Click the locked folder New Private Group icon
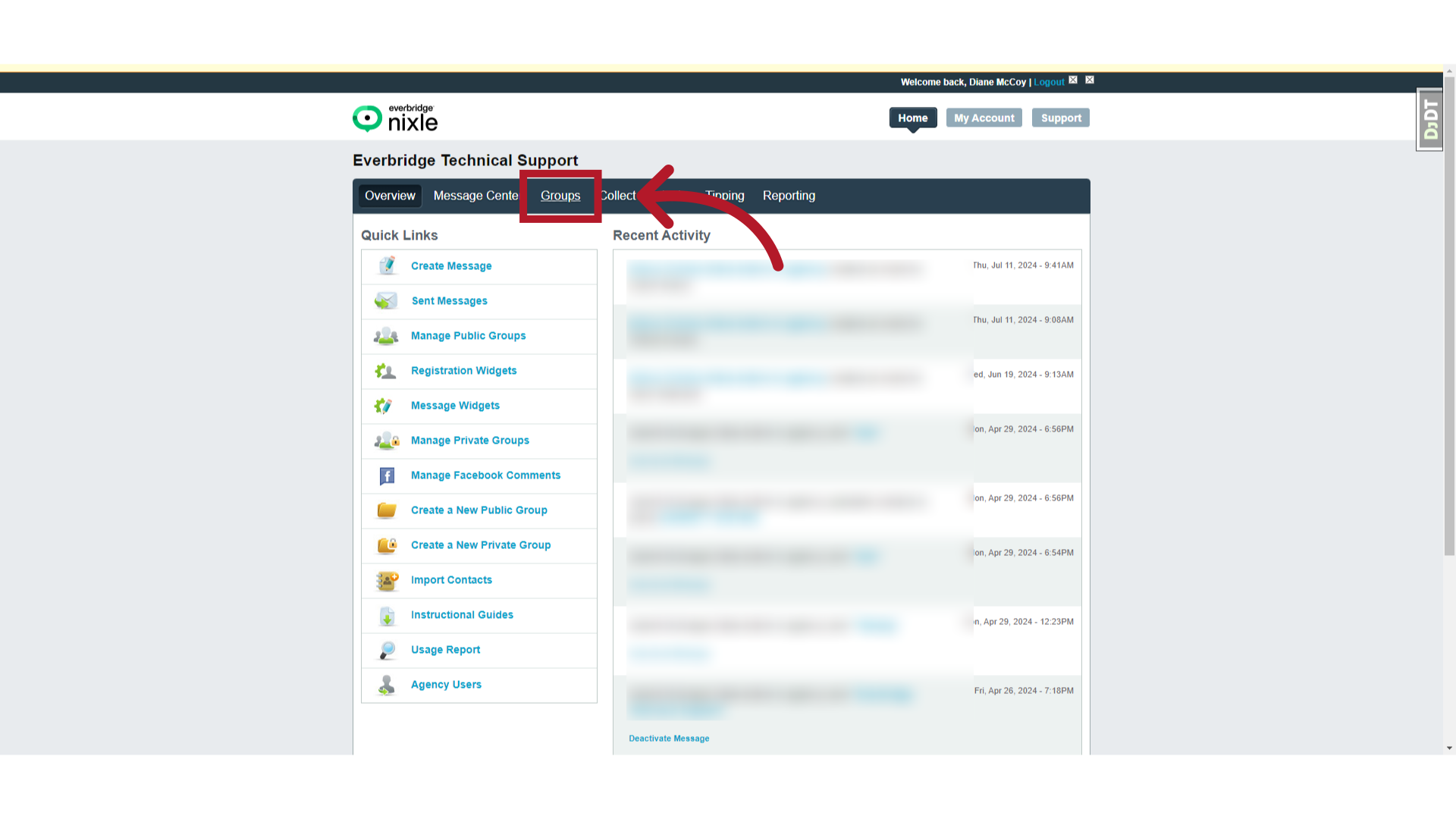 387,544
